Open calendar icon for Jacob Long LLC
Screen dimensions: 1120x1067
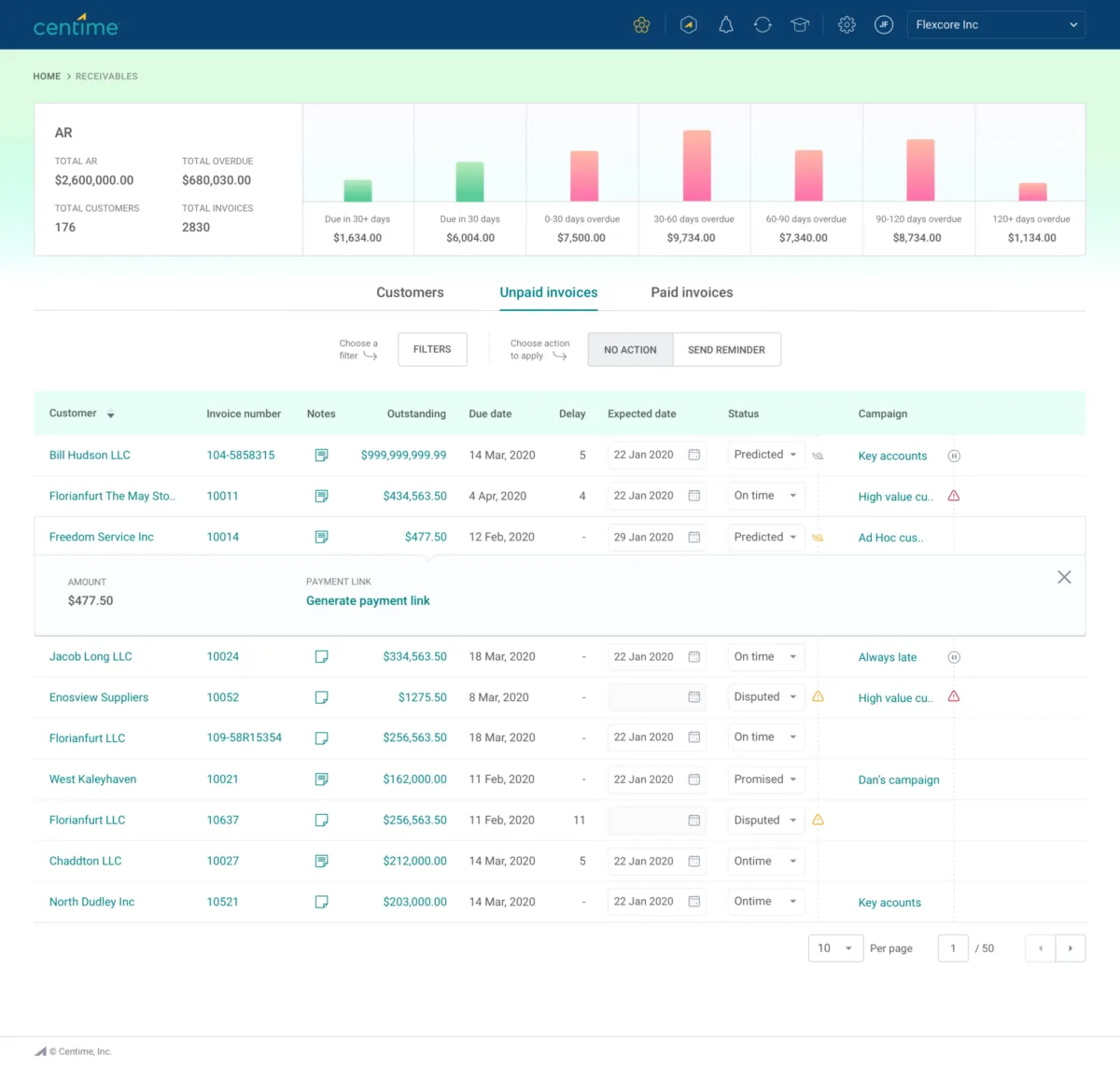pos(694,657)
